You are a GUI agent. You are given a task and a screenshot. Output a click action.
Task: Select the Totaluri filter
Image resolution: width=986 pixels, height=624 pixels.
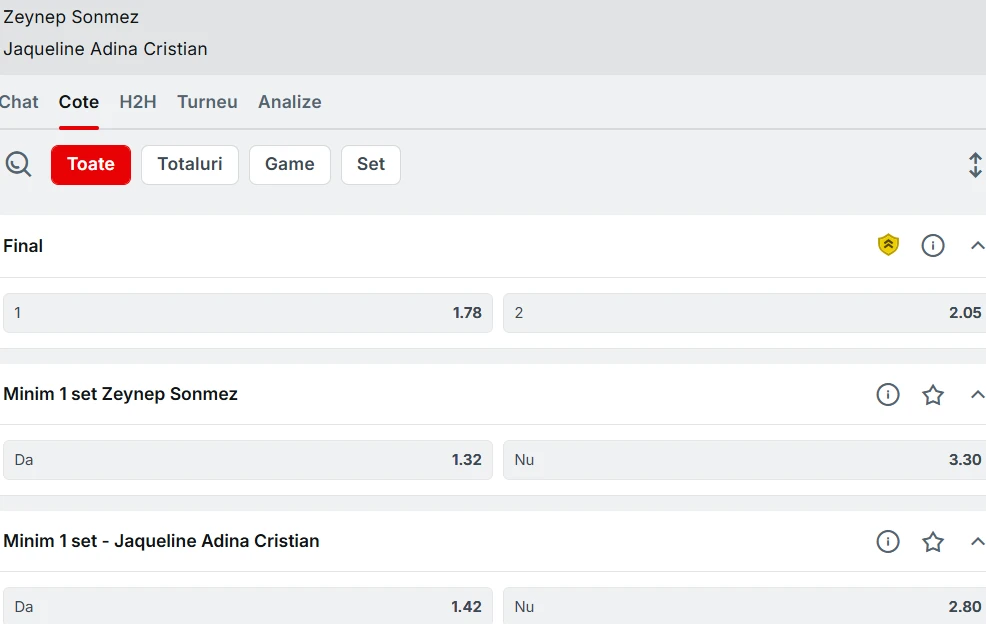point(190,165)
